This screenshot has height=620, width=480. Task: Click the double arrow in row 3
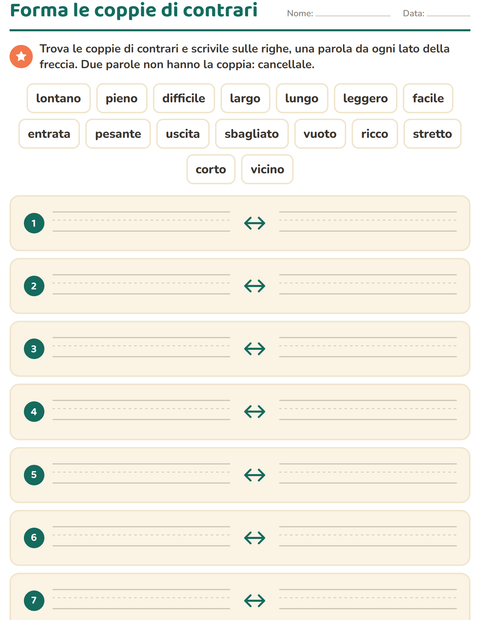point(255,349)
